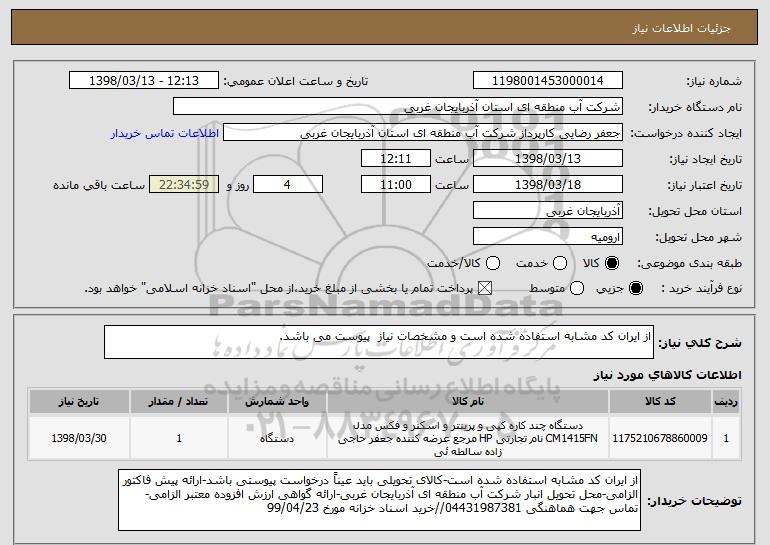The height and width of the screenshot is (545, 770).
Task: Click the need date cell 1398/03/30
Action: (79, 438)
